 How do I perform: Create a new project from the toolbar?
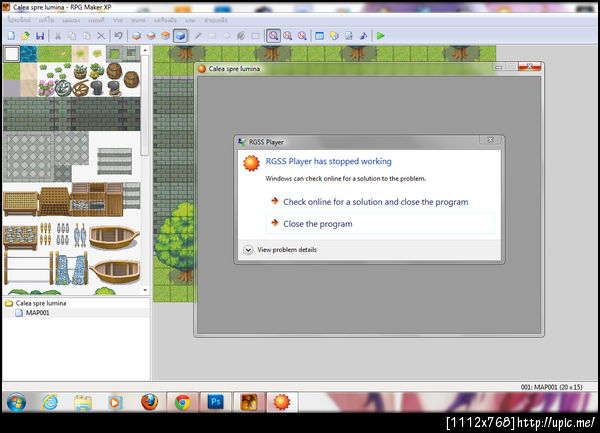11,36
